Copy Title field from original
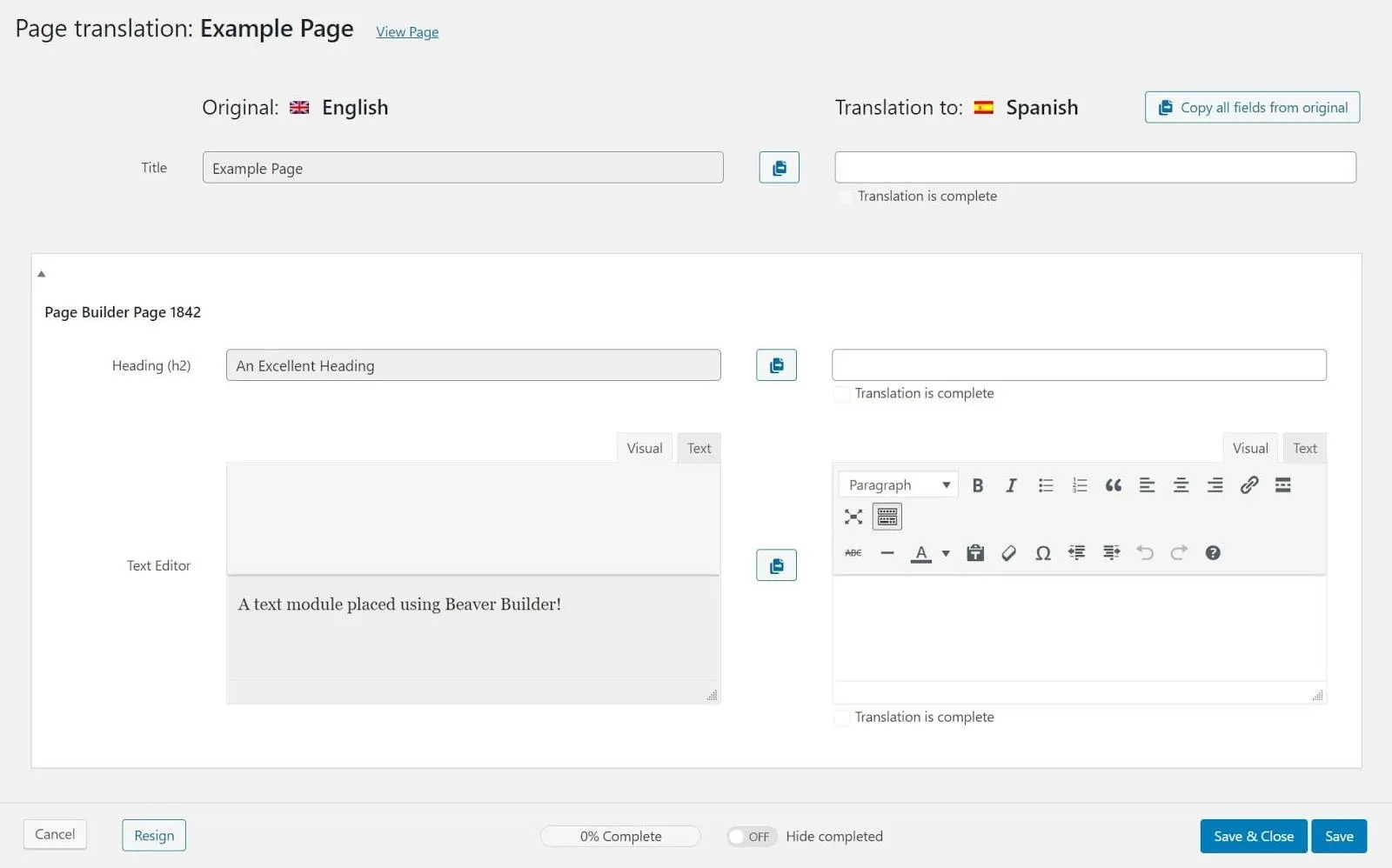Screen dimensions: 1392x868 [x=779, y=168]
